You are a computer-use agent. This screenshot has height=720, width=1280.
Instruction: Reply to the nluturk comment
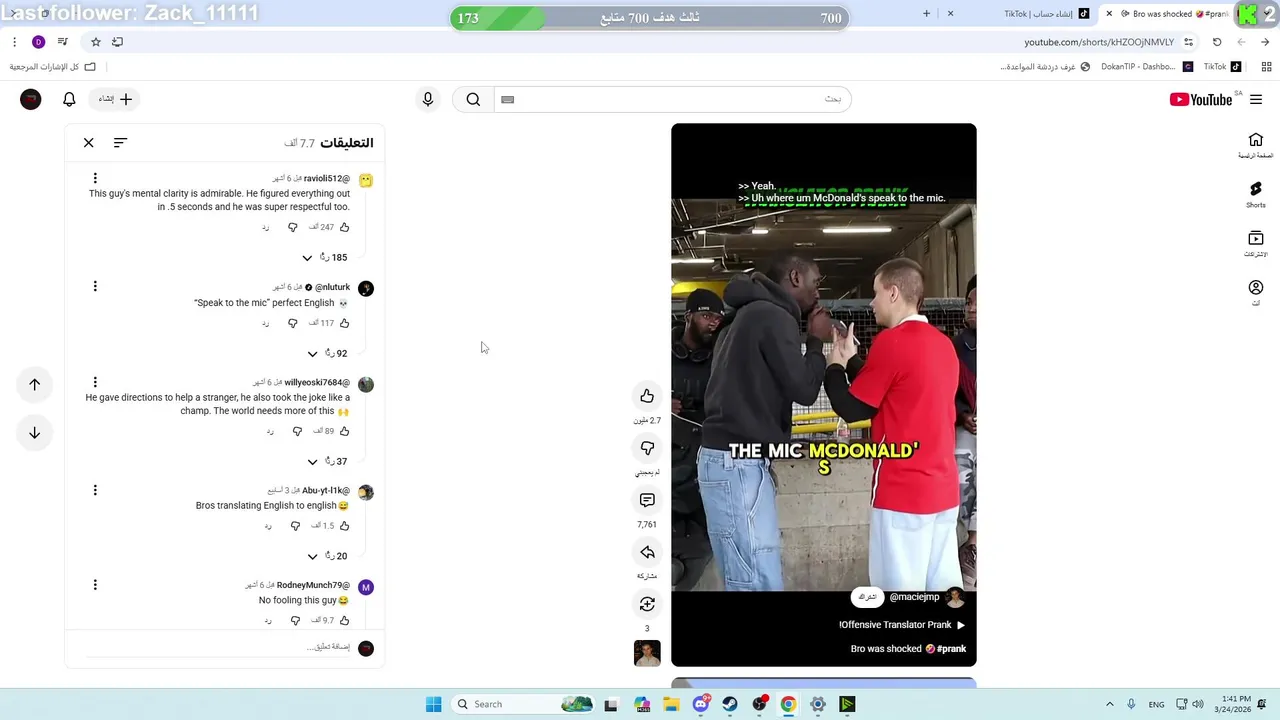click(266, 323)
